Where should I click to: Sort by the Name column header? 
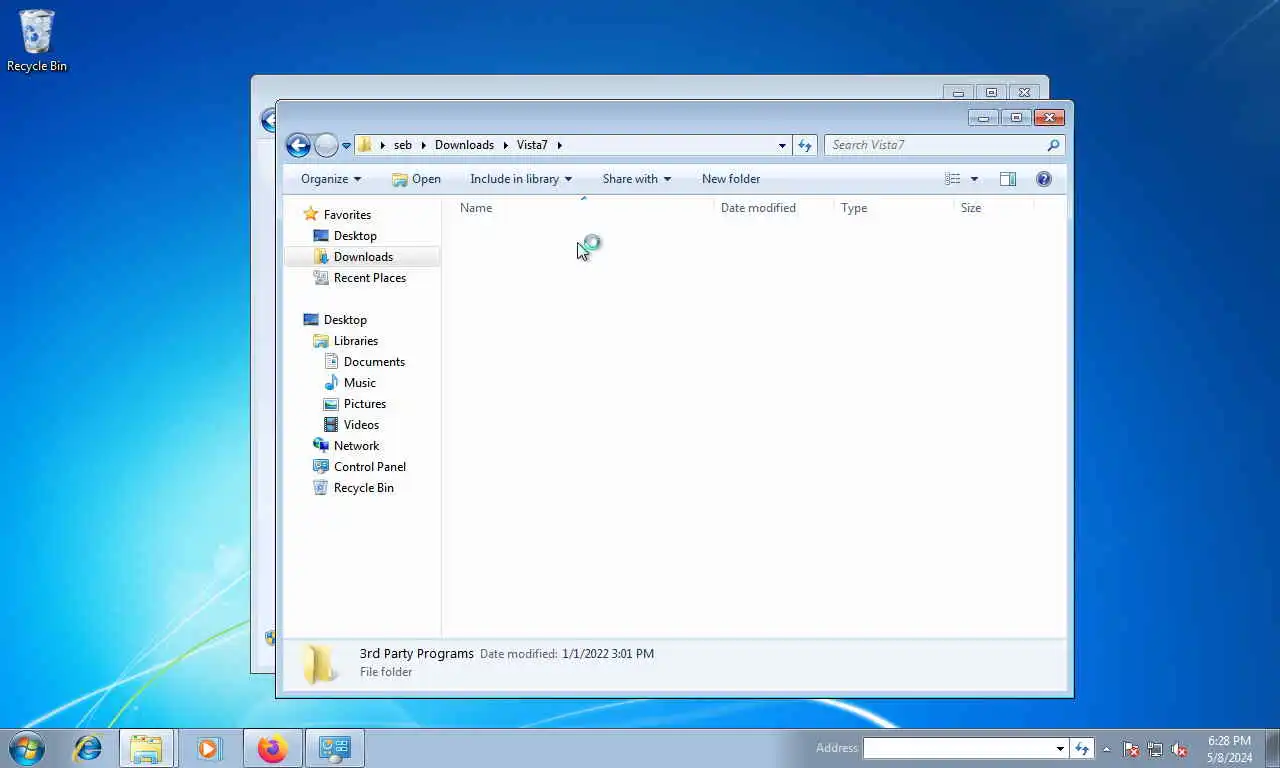point(585,208)
